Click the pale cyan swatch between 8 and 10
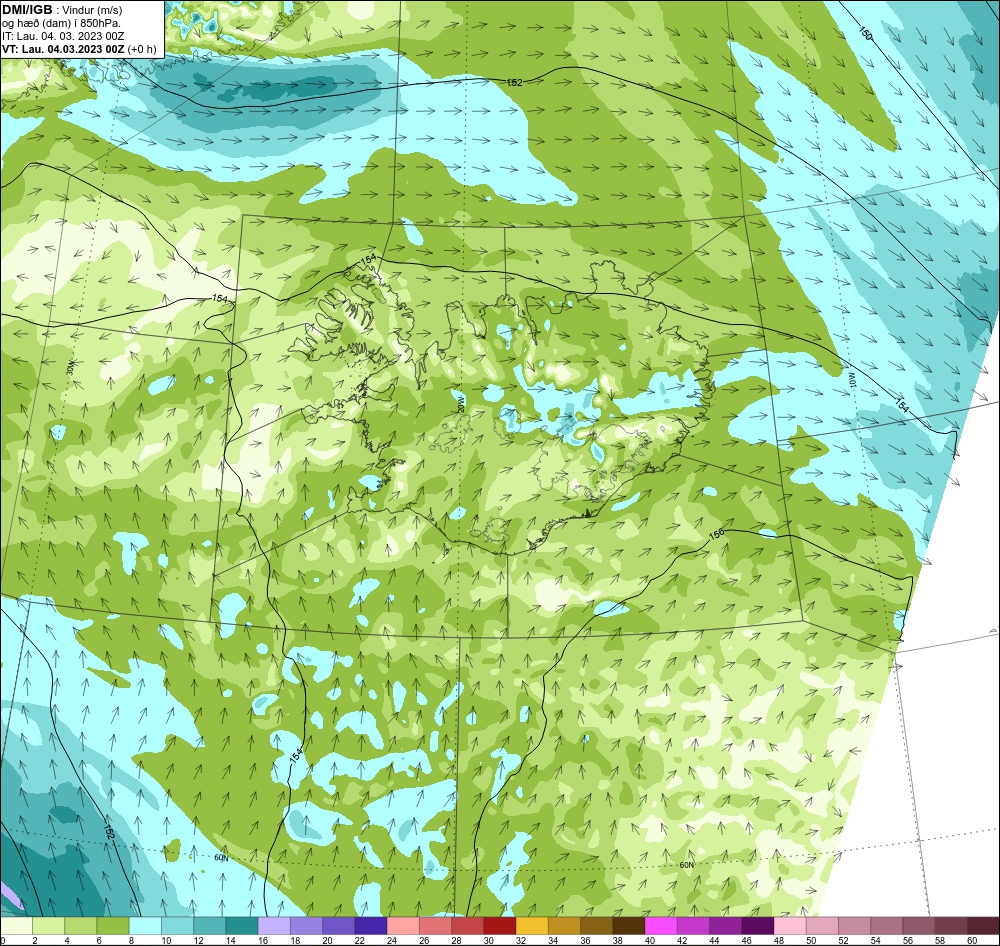This screenshot has height=946, width=1000. coord(145,925)
